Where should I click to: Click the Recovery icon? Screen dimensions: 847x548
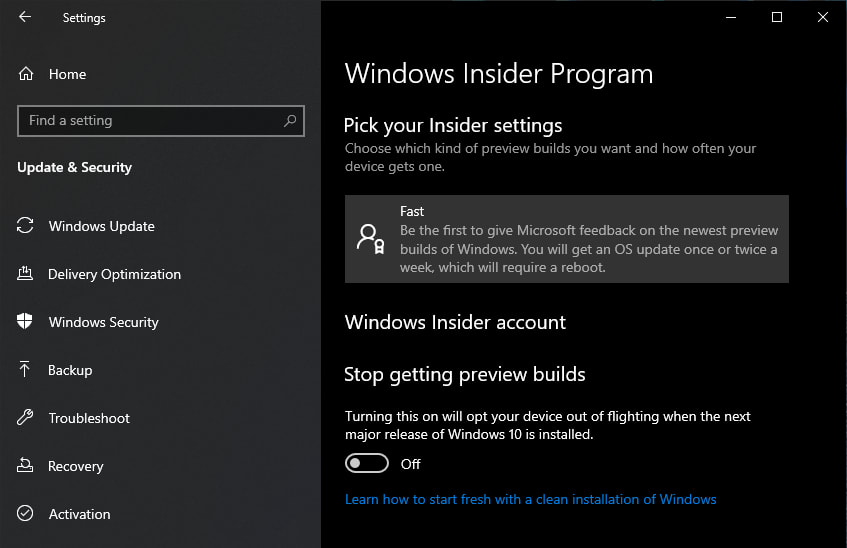(25, 465)
